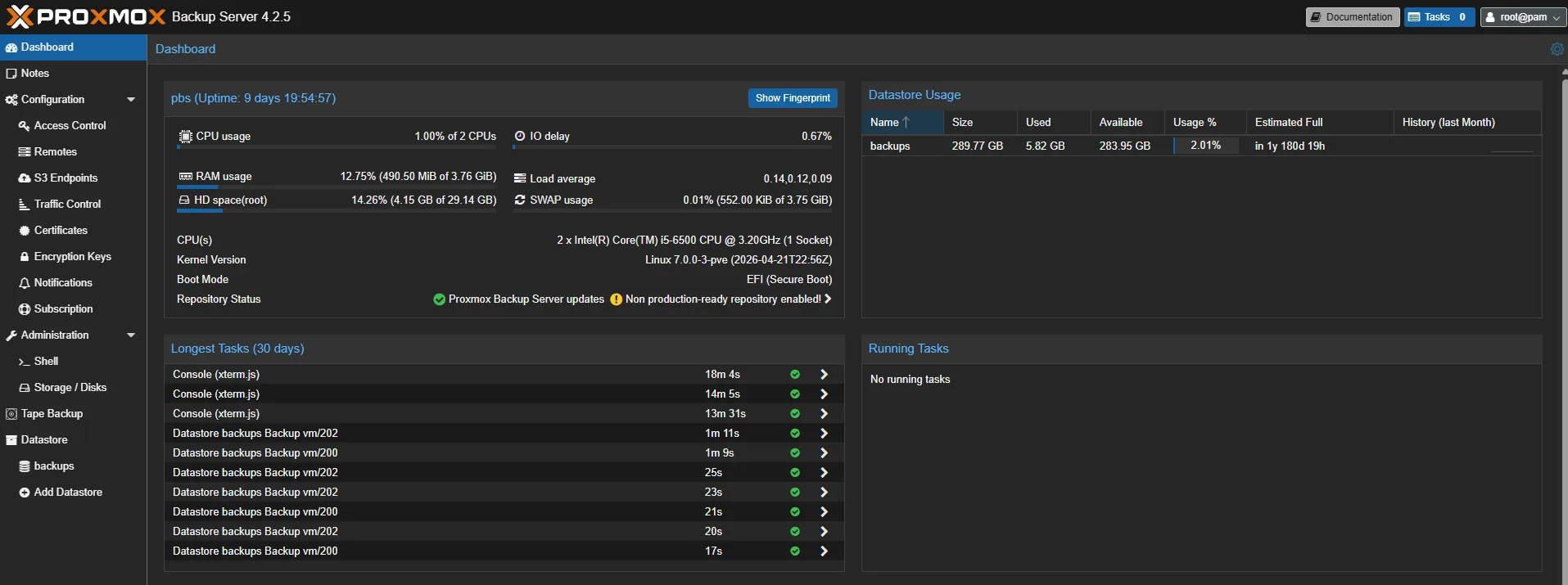Click the kernel version value text
Screen dimensions: 1568x585
(739, 260)
